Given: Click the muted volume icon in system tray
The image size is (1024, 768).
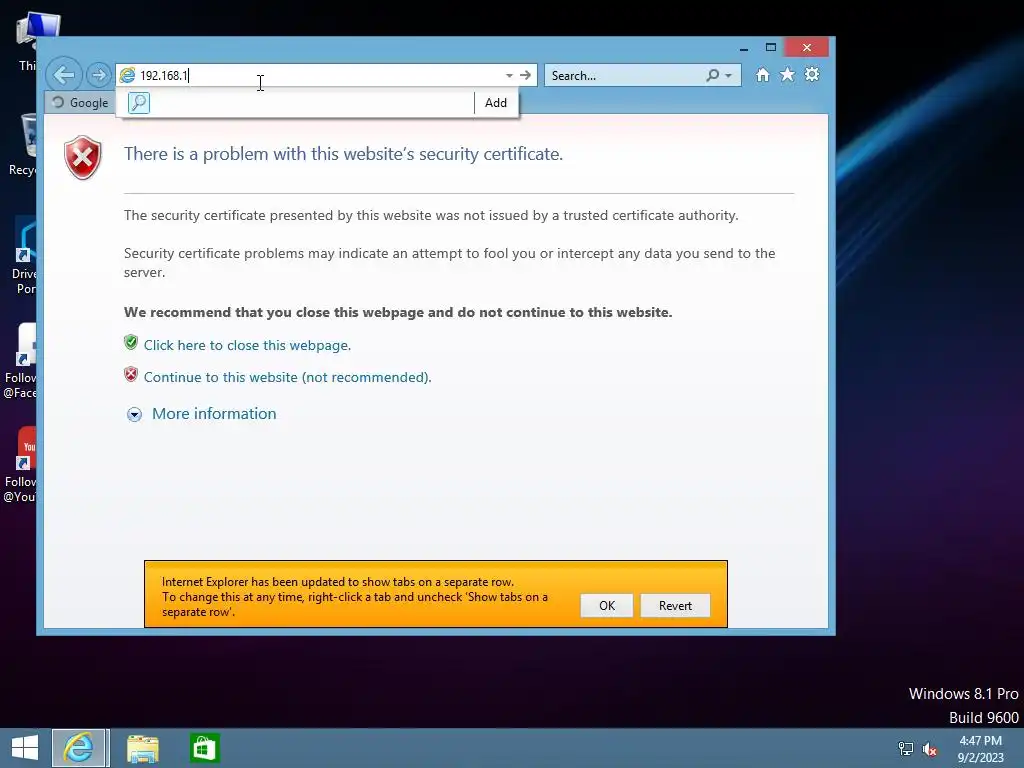Looking at the screenshot, I should (929, 749).
